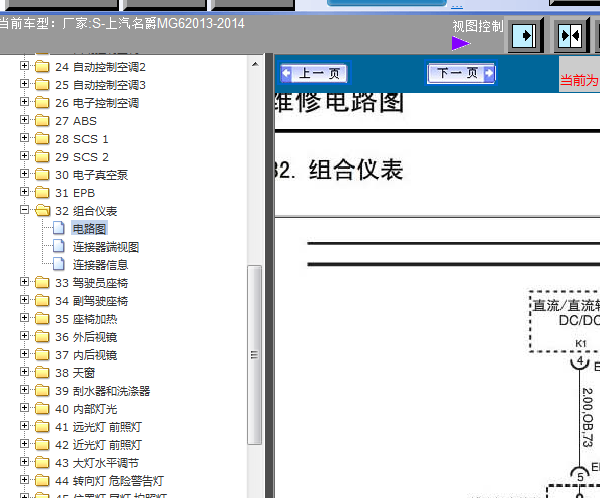The height and width of the screenshot is (498, 600).
Task: Click the folder icon for 31 EPB
Action: point(42,193)
